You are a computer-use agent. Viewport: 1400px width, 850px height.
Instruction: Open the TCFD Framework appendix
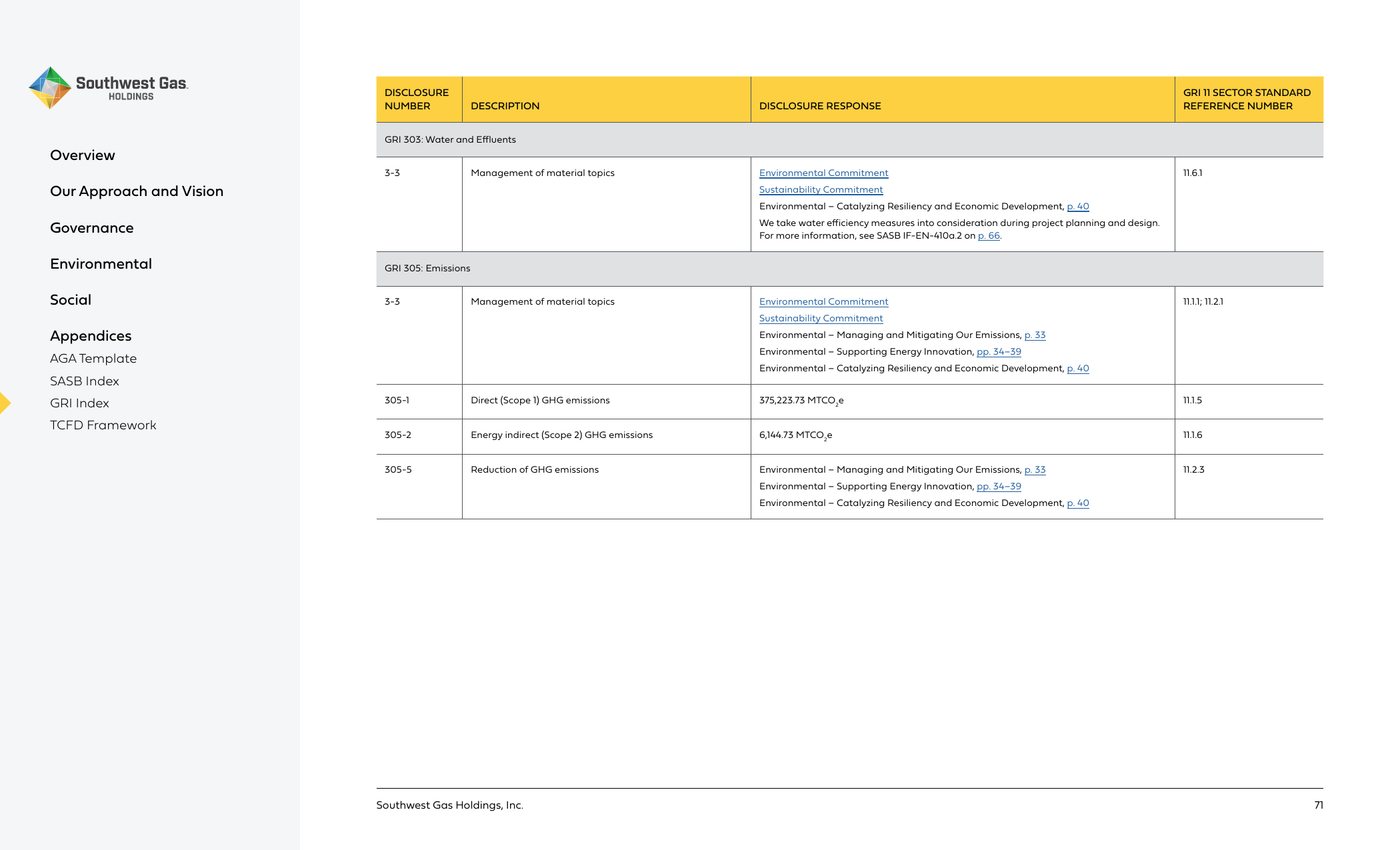(103, 425)
